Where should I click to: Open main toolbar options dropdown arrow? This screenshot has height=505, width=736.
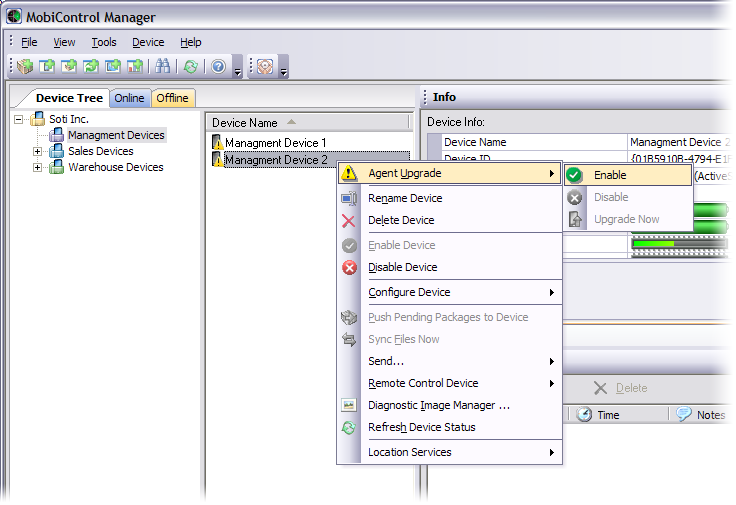click(238, 72)
